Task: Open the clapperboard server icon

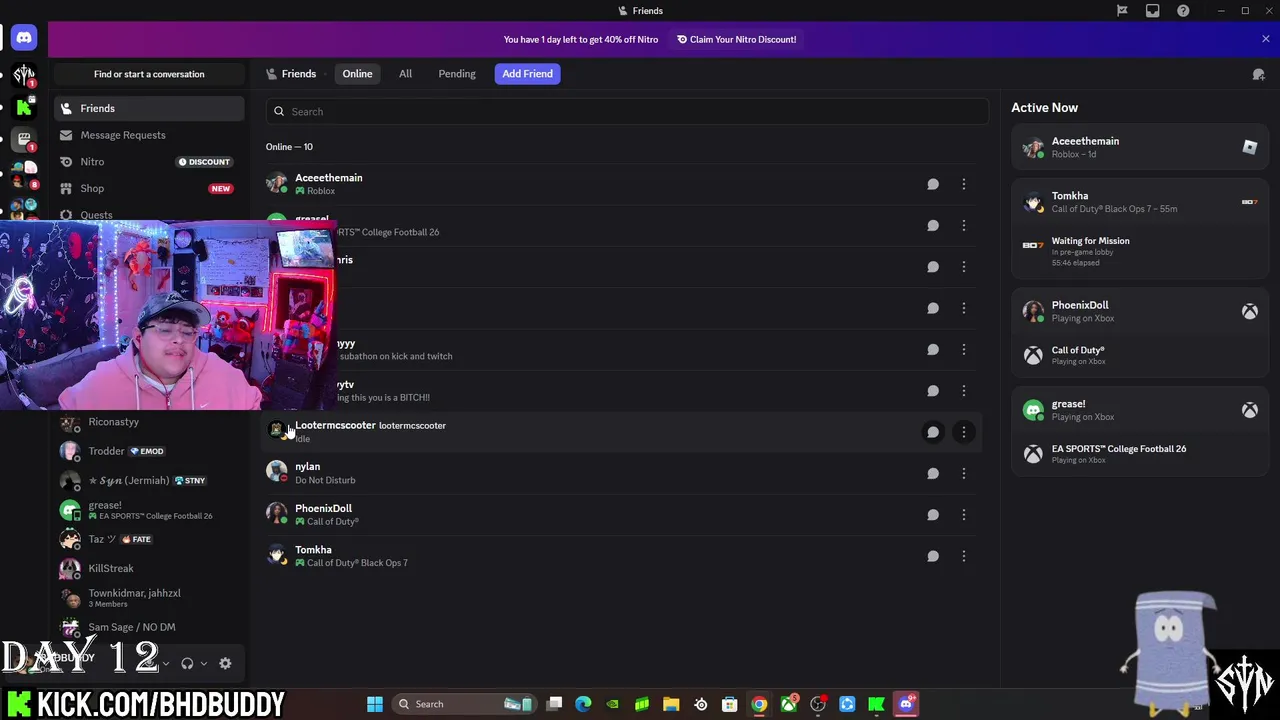Action: (x=24, y=140)
